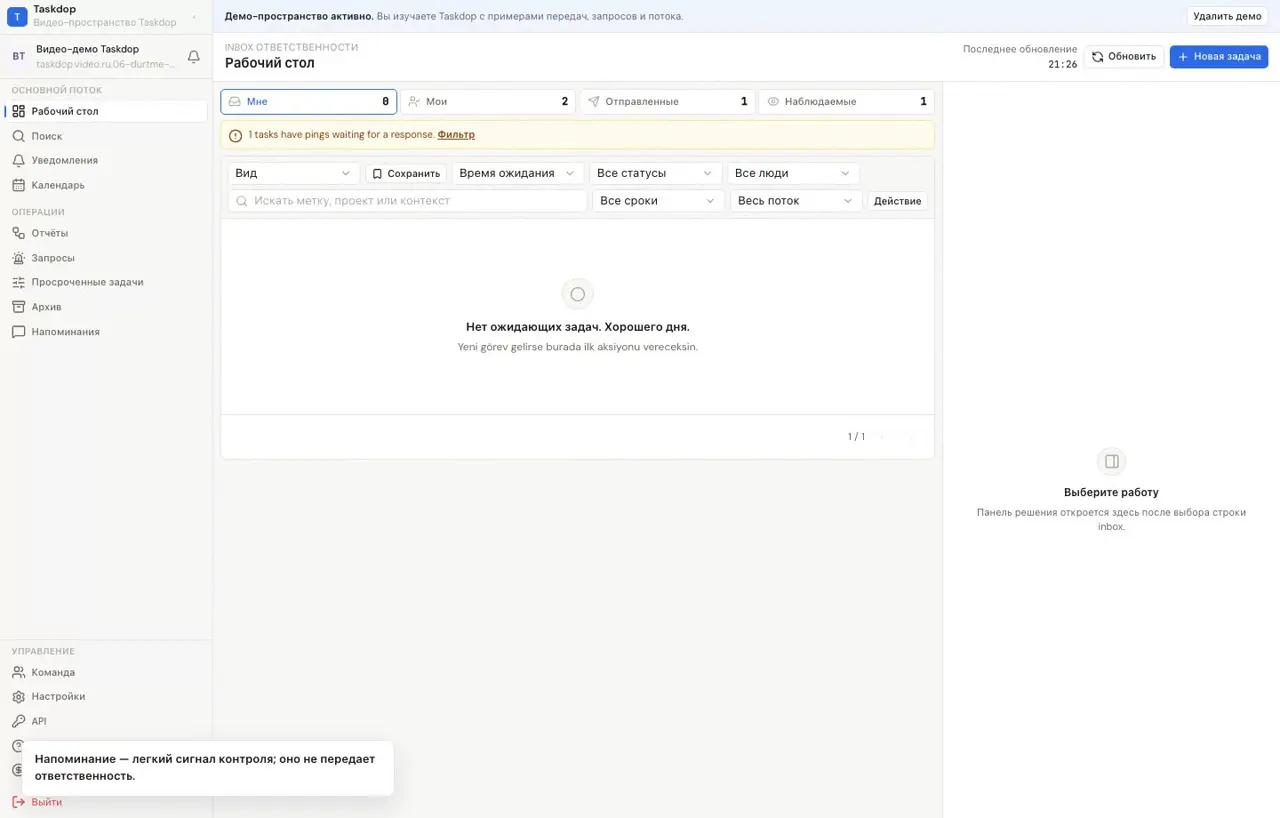Click the Напоминания speech bubble icon

[x=18, y=331]
